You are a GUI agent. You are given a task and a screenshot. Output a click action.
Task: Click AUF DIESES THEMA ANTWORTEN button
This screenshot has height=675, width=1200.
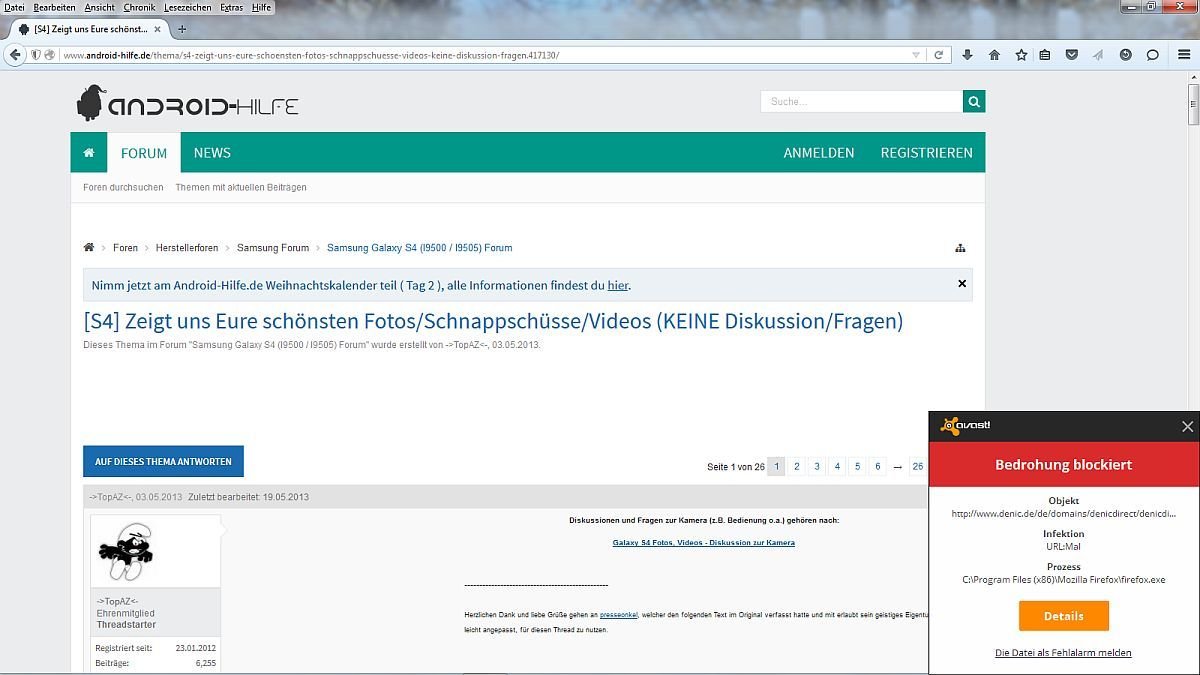pyautogui.click(x=163, y=462)
